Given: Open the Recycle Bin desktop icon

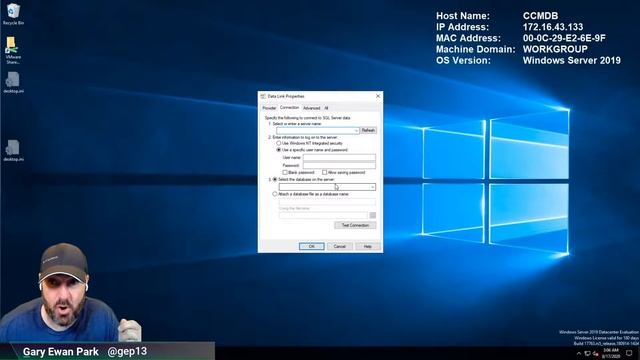Looking at the screenshot, I should pos(13,14).
